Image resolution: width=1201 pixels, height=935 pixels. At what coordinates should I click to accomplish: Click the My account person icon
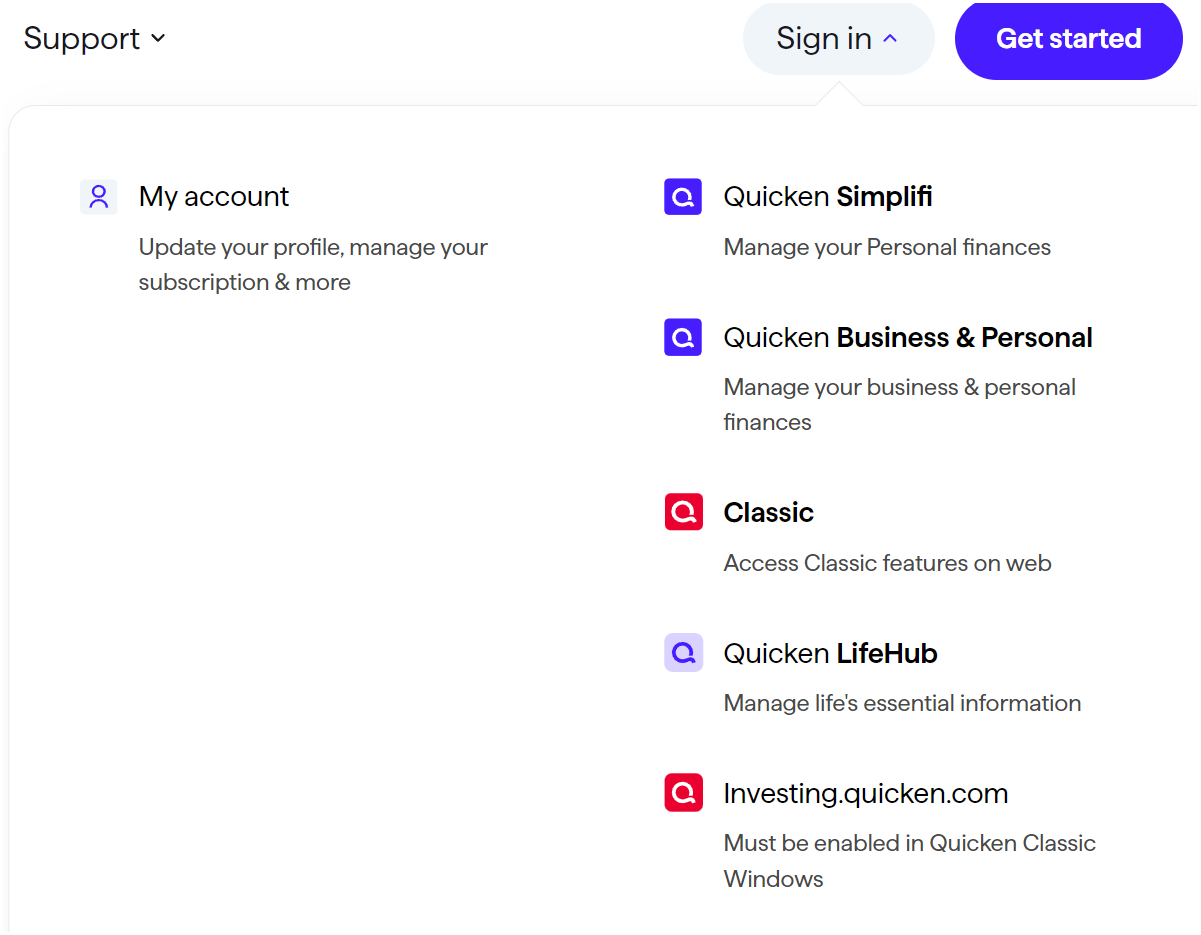coord(98,196)
